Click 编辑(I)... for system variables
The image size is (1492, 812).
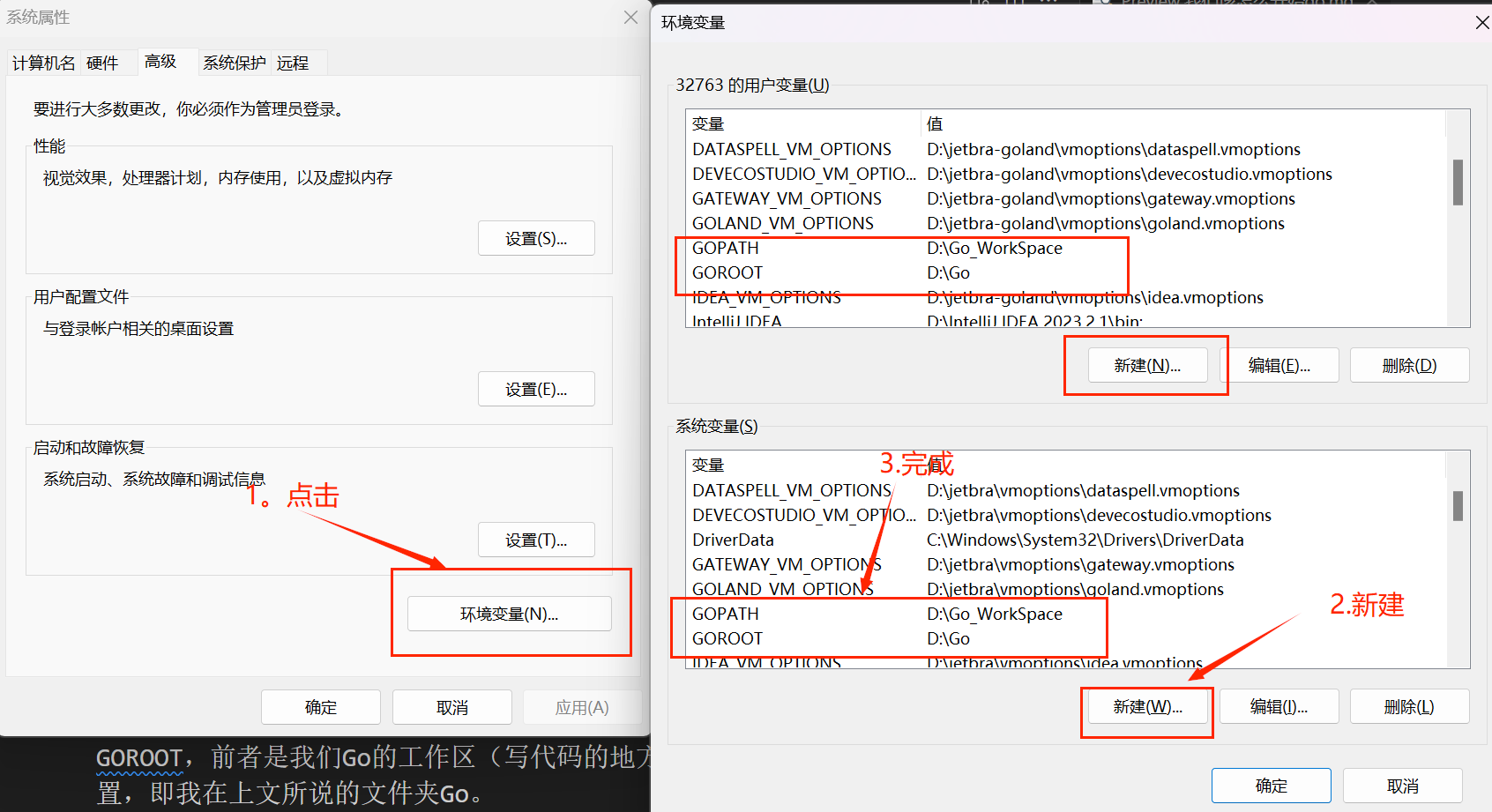point(1279,706)
